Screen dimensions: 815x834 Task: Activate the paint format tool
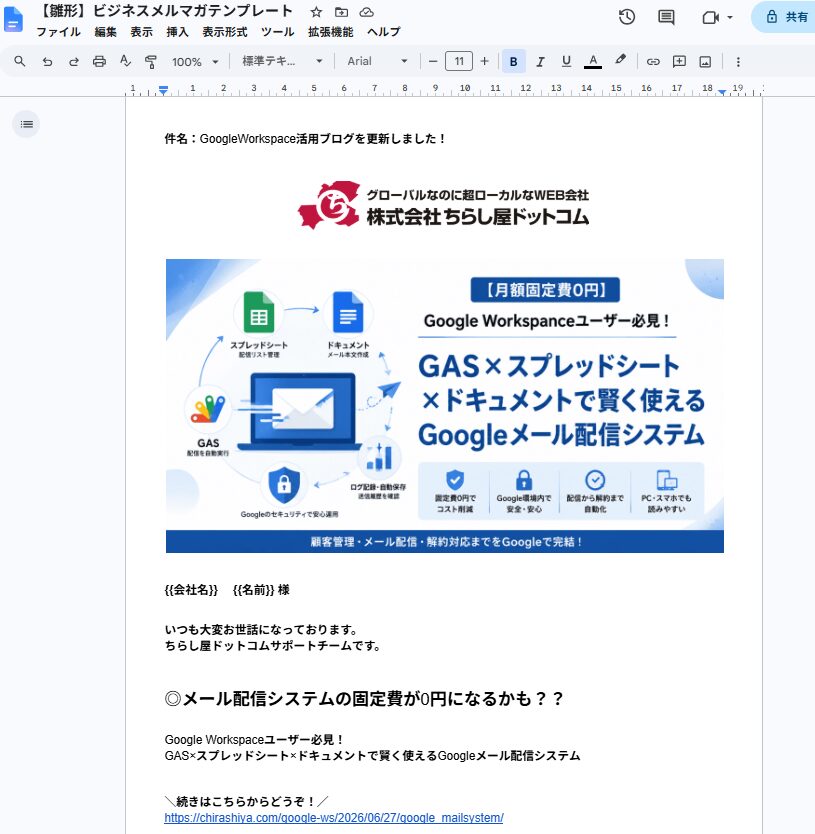coord(151,61)
